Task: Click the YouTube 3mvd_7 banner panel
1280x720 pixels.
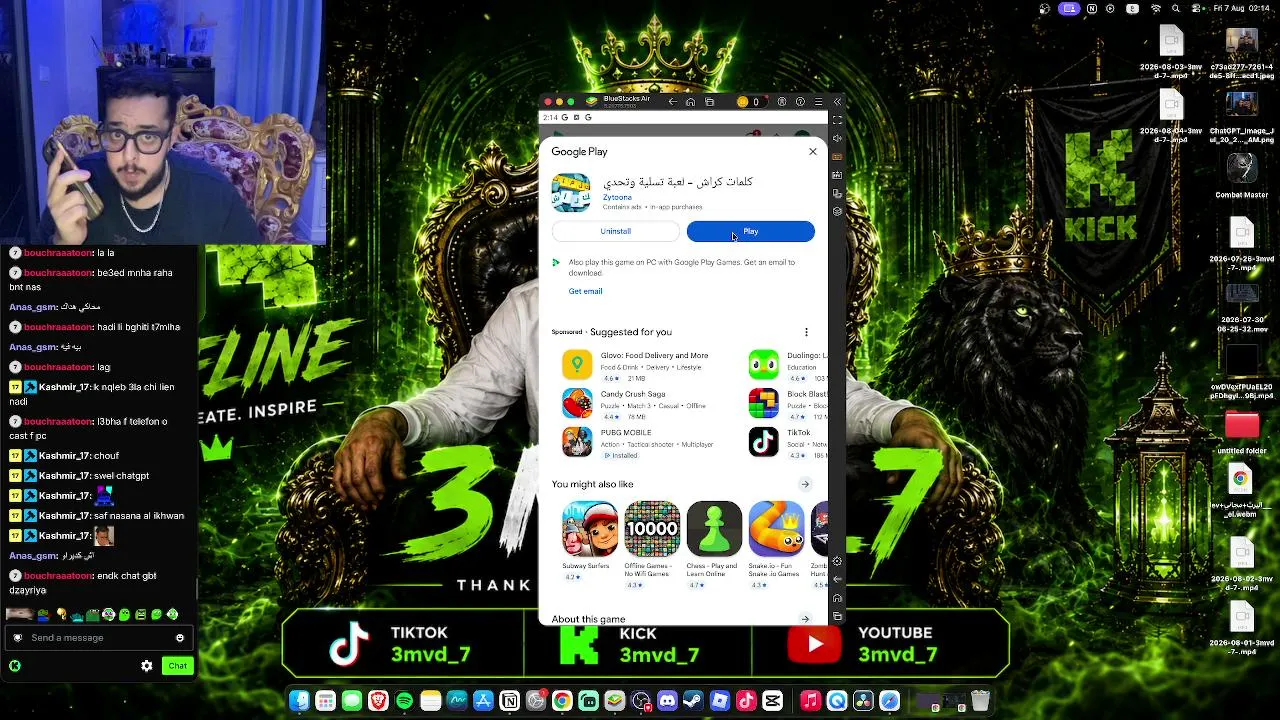Action: (881, 643)
